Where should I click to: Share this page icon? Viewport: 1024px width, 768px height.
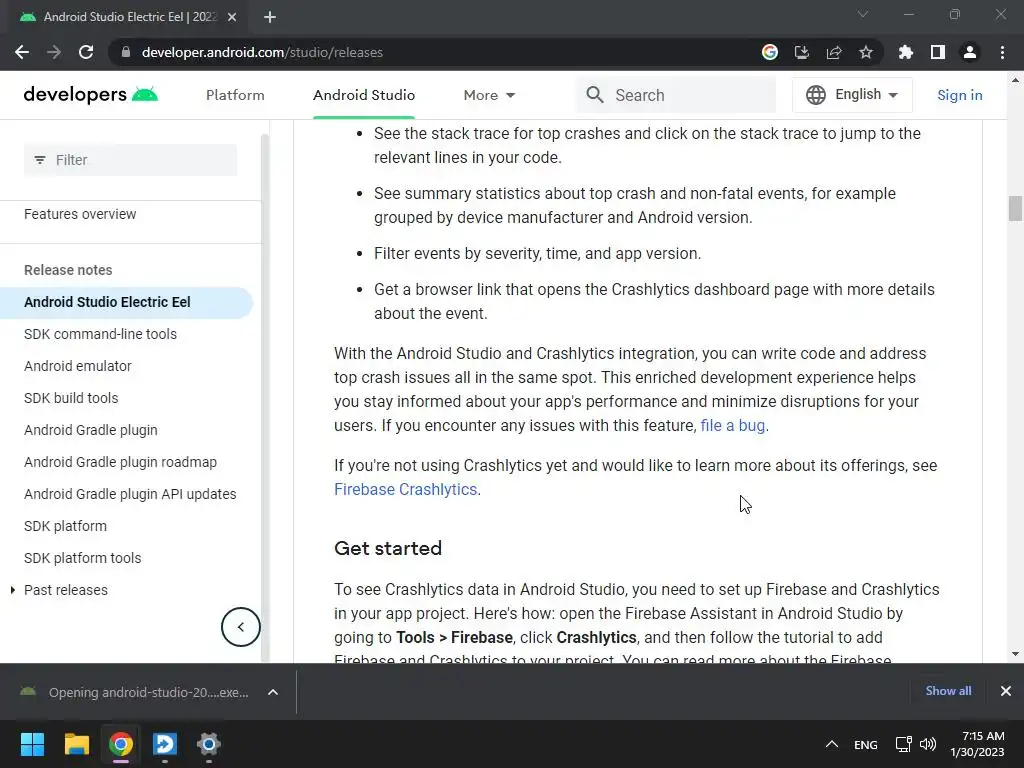click(x=833, y=52)
